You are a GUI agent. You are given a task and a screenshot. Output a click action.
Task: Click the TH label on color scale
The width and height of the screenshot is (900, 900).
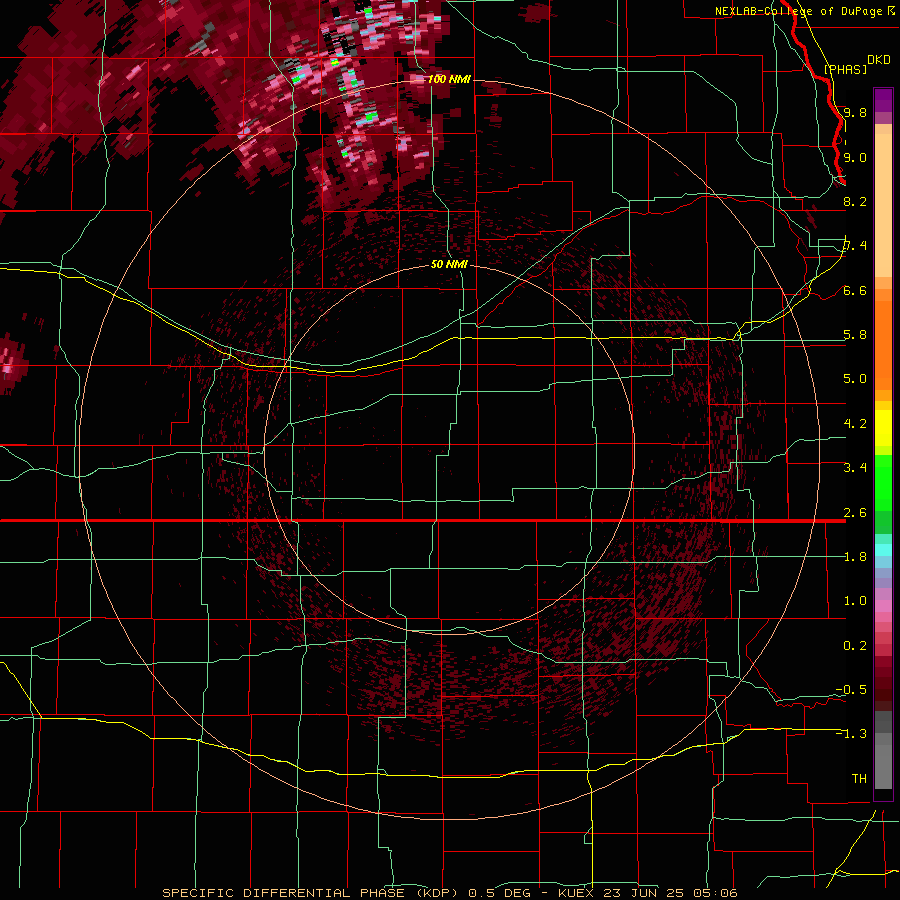coord(859,779)
